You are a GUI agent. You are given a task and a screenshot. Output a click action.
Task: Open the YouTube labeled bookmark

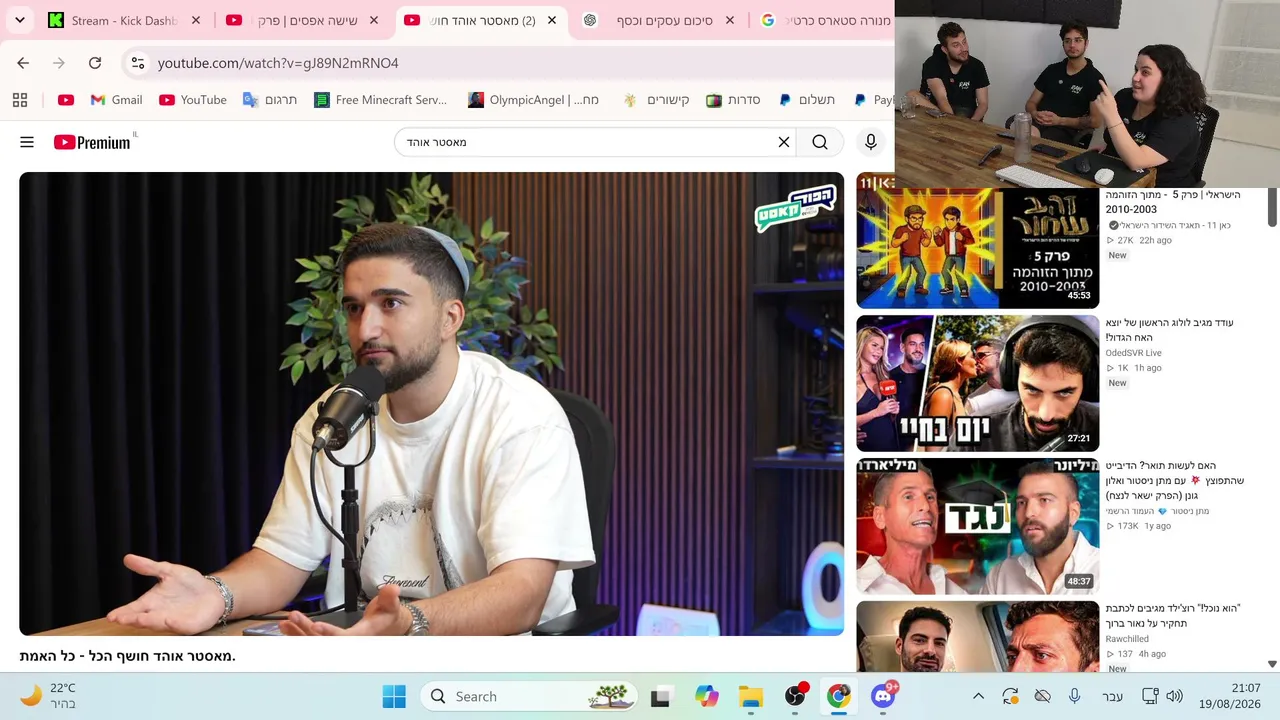pos(192,100)
